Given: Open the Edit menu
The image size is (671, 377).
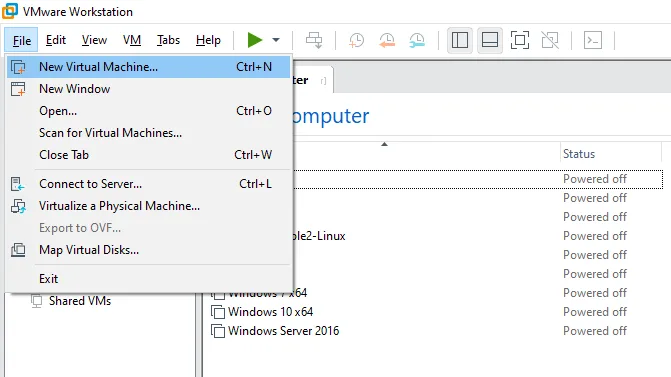Looking at the screenshot, I should 56,40.
